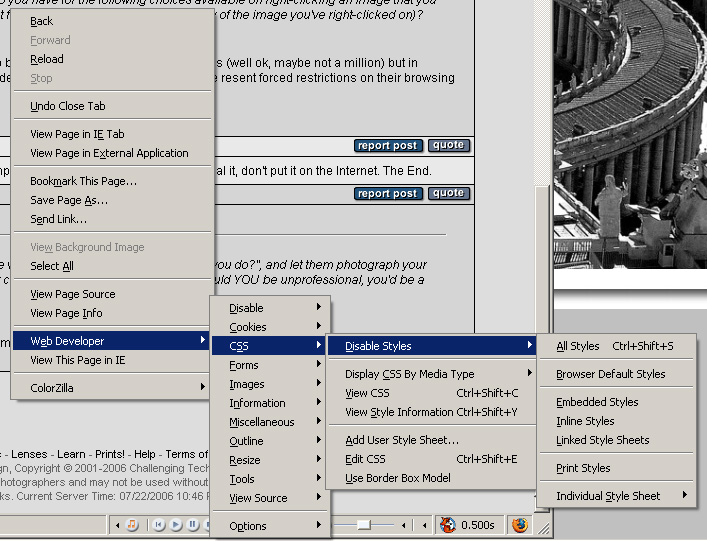This screenshot has width=707, height=541.
Task: Expand the Tools submenu
Action: [270, 479]
